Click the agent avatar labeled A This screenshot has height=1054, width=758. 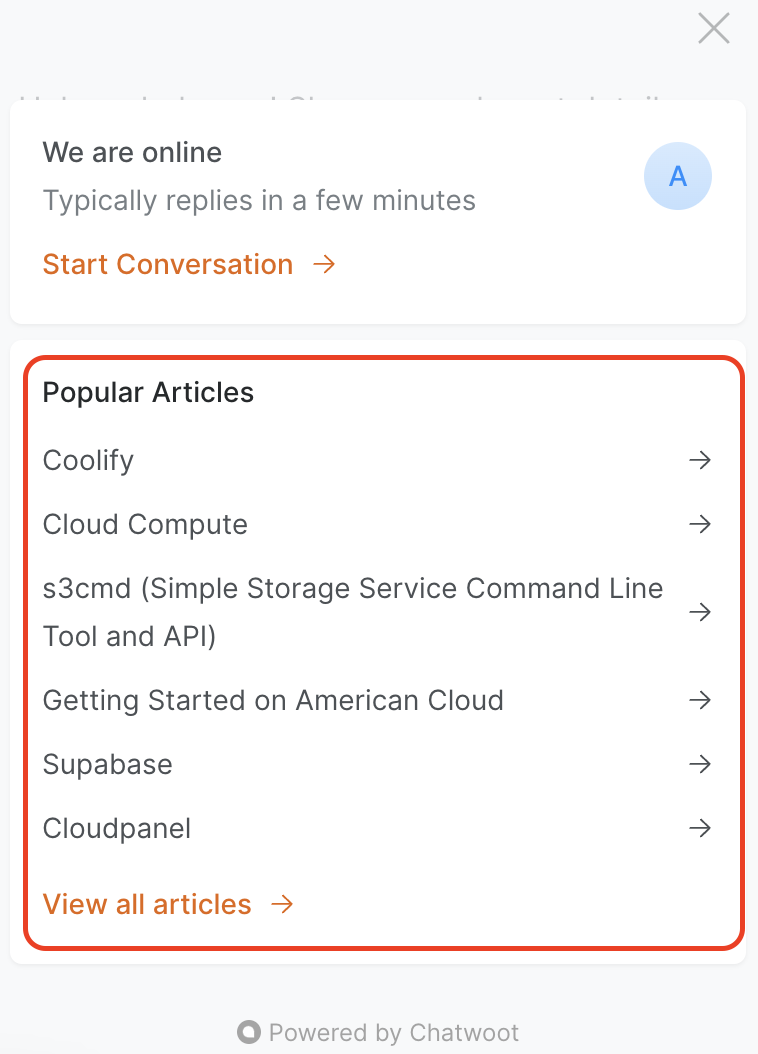pos(678,176)
